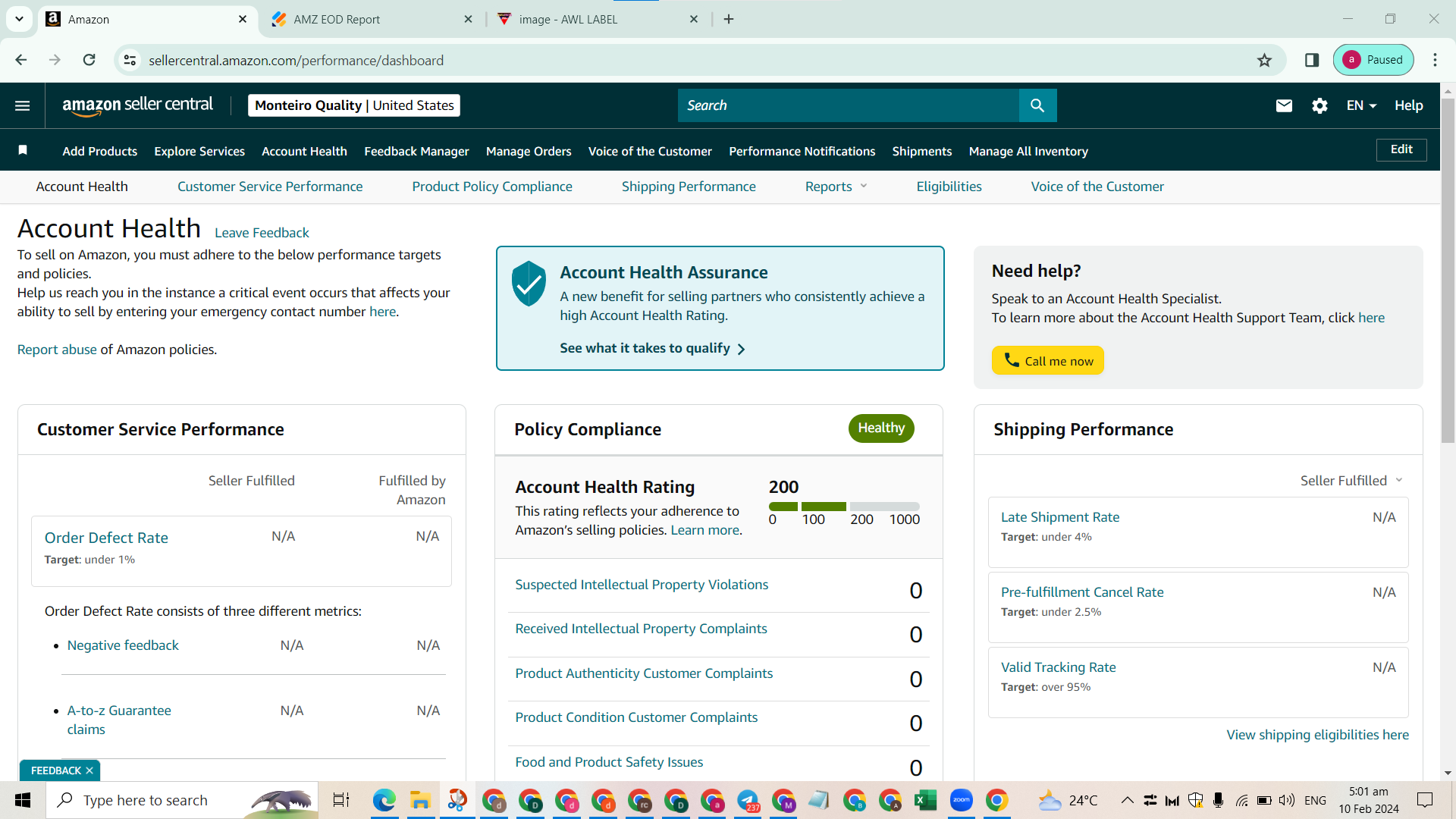The image size is (1456, 819).
Task: Click Help in the header
Action: (x=1408, y=105)
